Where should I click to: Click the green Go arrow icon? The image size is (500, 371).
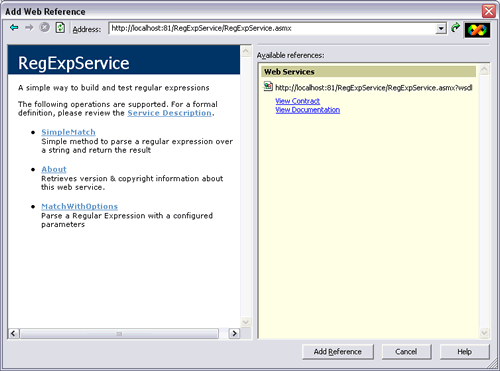[x=455, y=28]
